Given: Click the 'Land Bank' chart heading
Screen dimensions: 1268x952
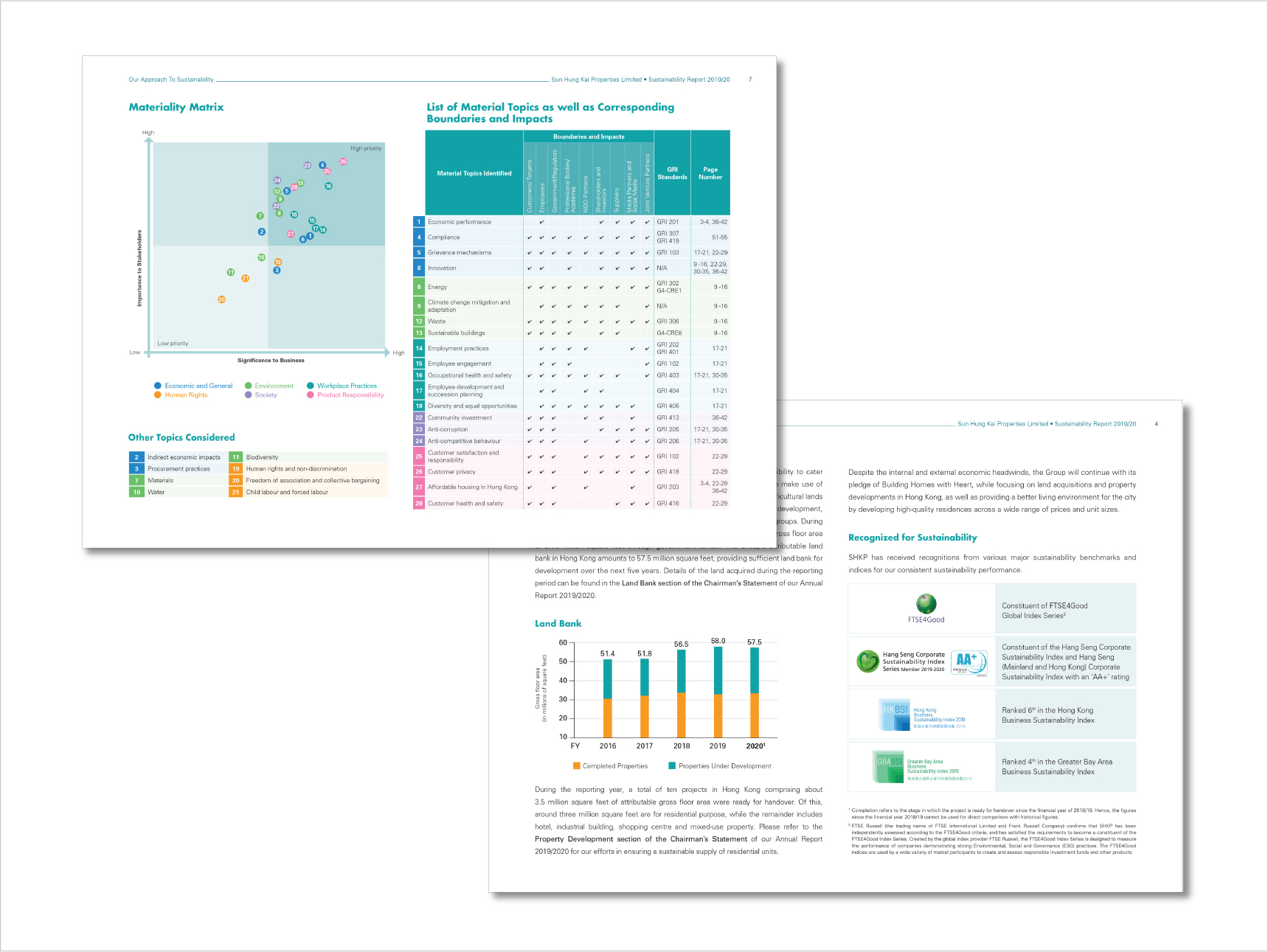Looking at the screenshot, I should coord(558,623).
